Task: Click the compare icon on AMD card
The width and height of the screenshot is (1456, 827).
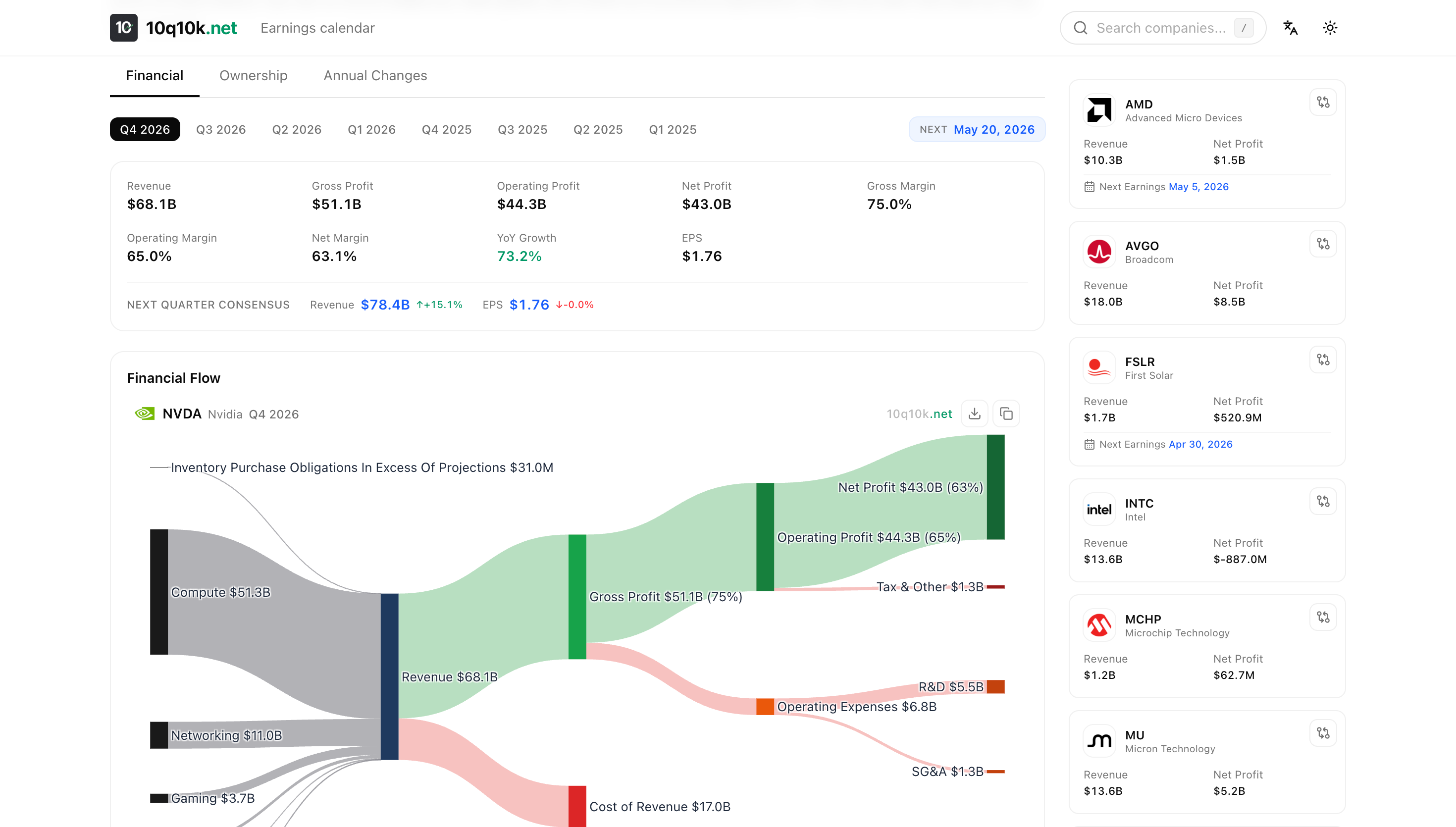Action: point(1323,102)
